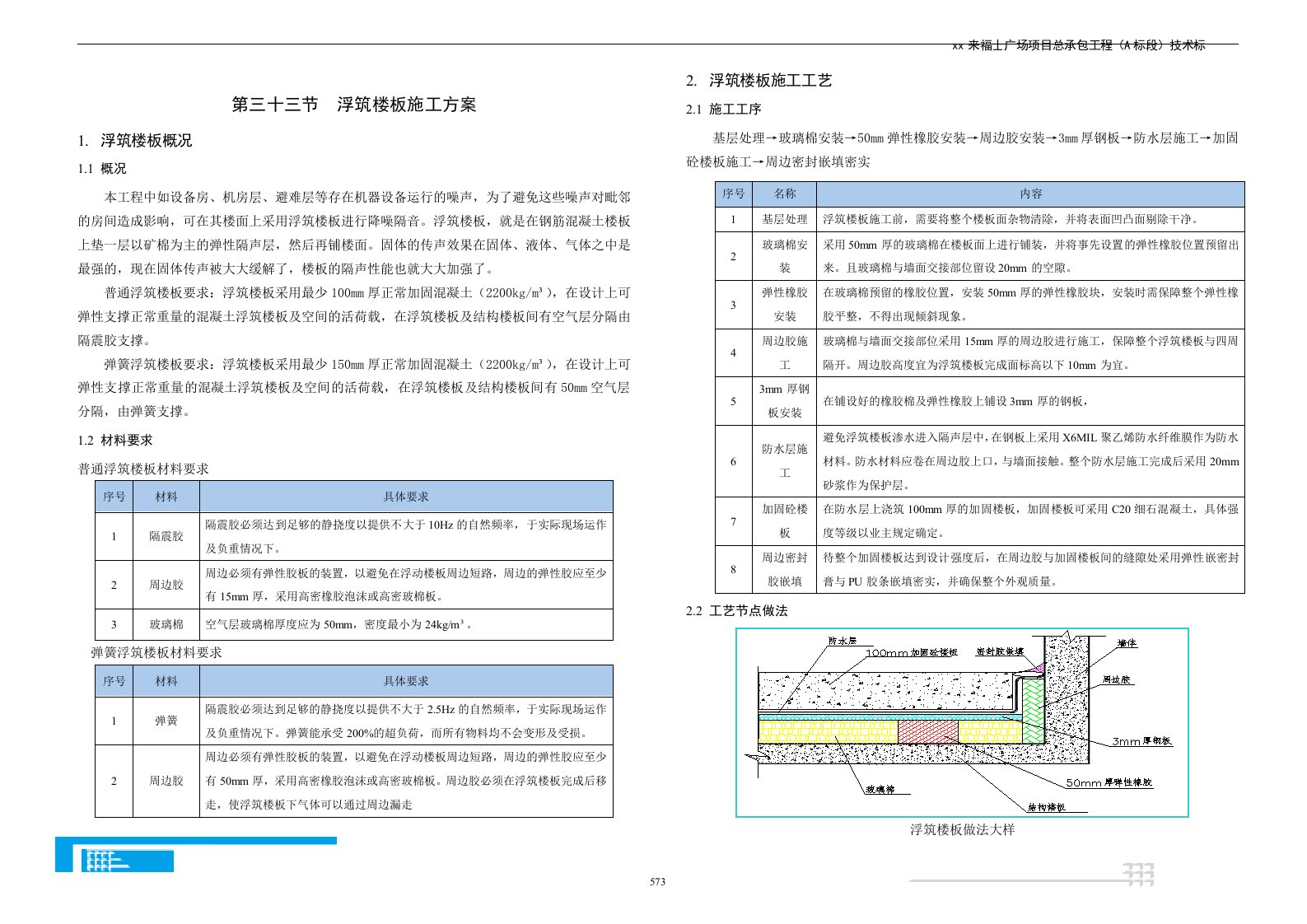Image resolution: width=1307 pixels, height=924 pixels.
Task: Click row 5's content "在铺设好的橡胶棉及弹性橡胶上铺设"
Action: tap(916, 402)
